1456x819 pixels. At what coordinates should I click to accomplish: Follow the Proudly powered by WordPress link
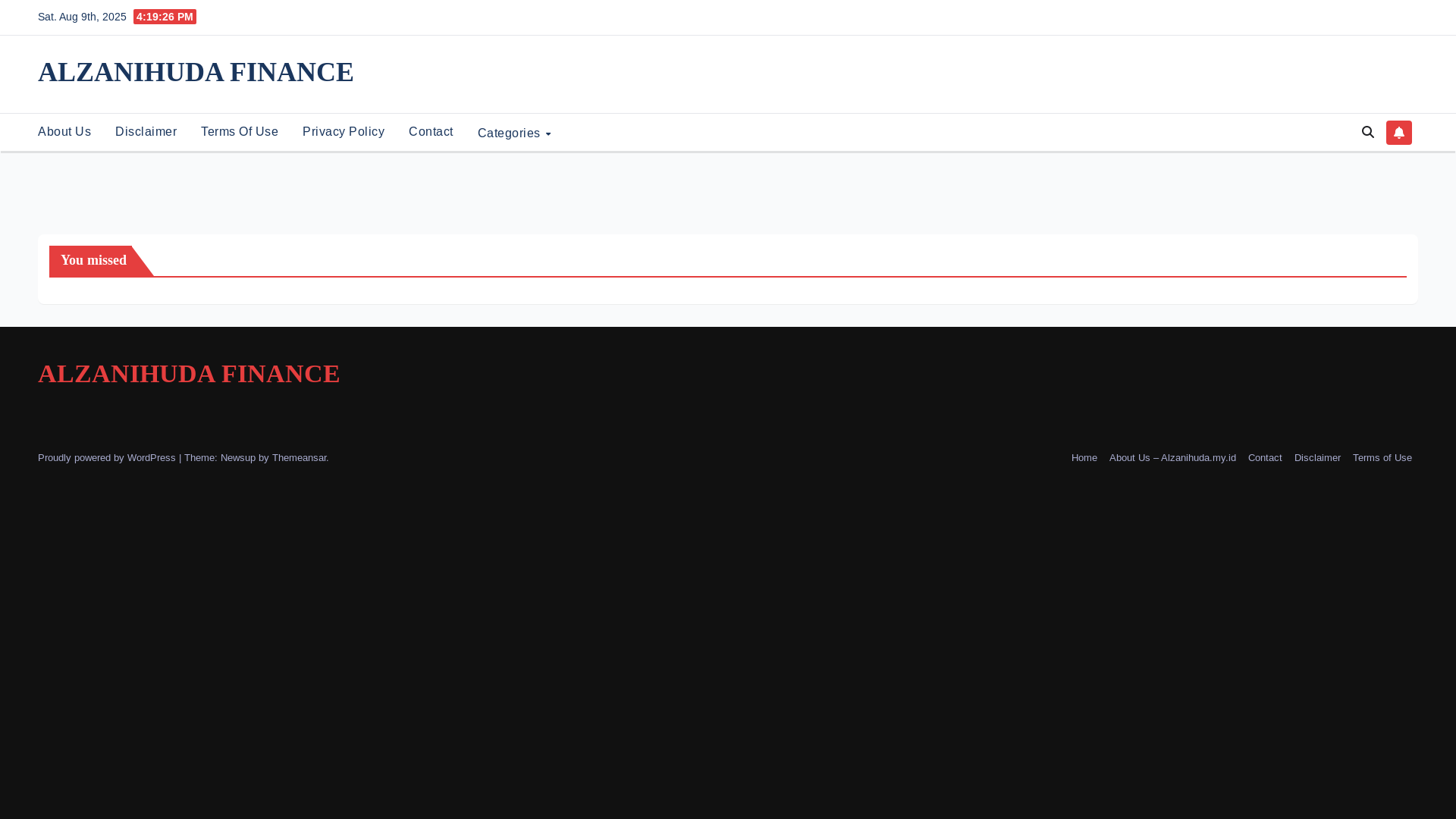coord(106,458)
